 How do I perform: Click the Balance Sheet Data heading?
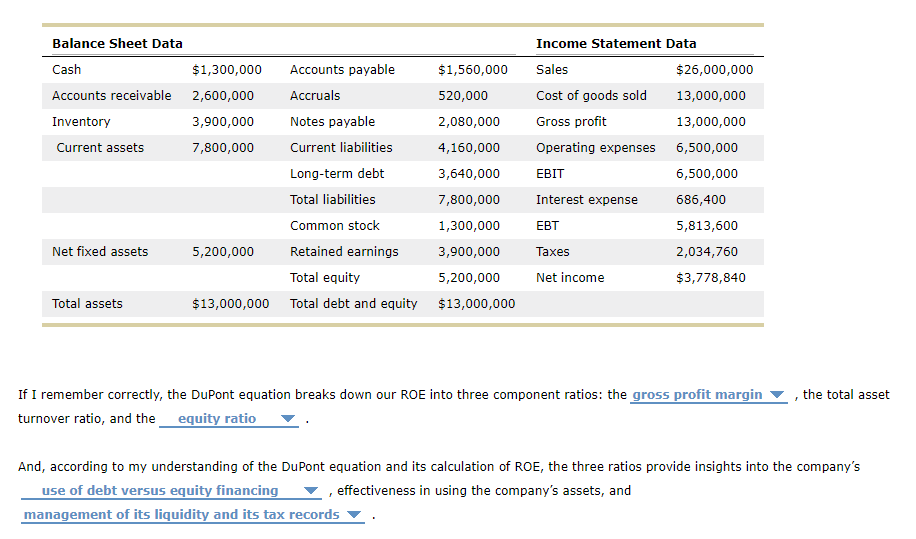(117, 43)
